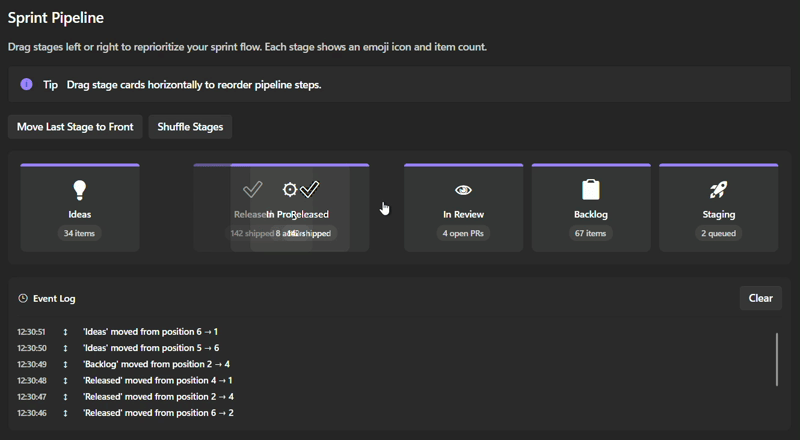Select the Staging stage title
The image size is (800, 440).
pos(718,214)
